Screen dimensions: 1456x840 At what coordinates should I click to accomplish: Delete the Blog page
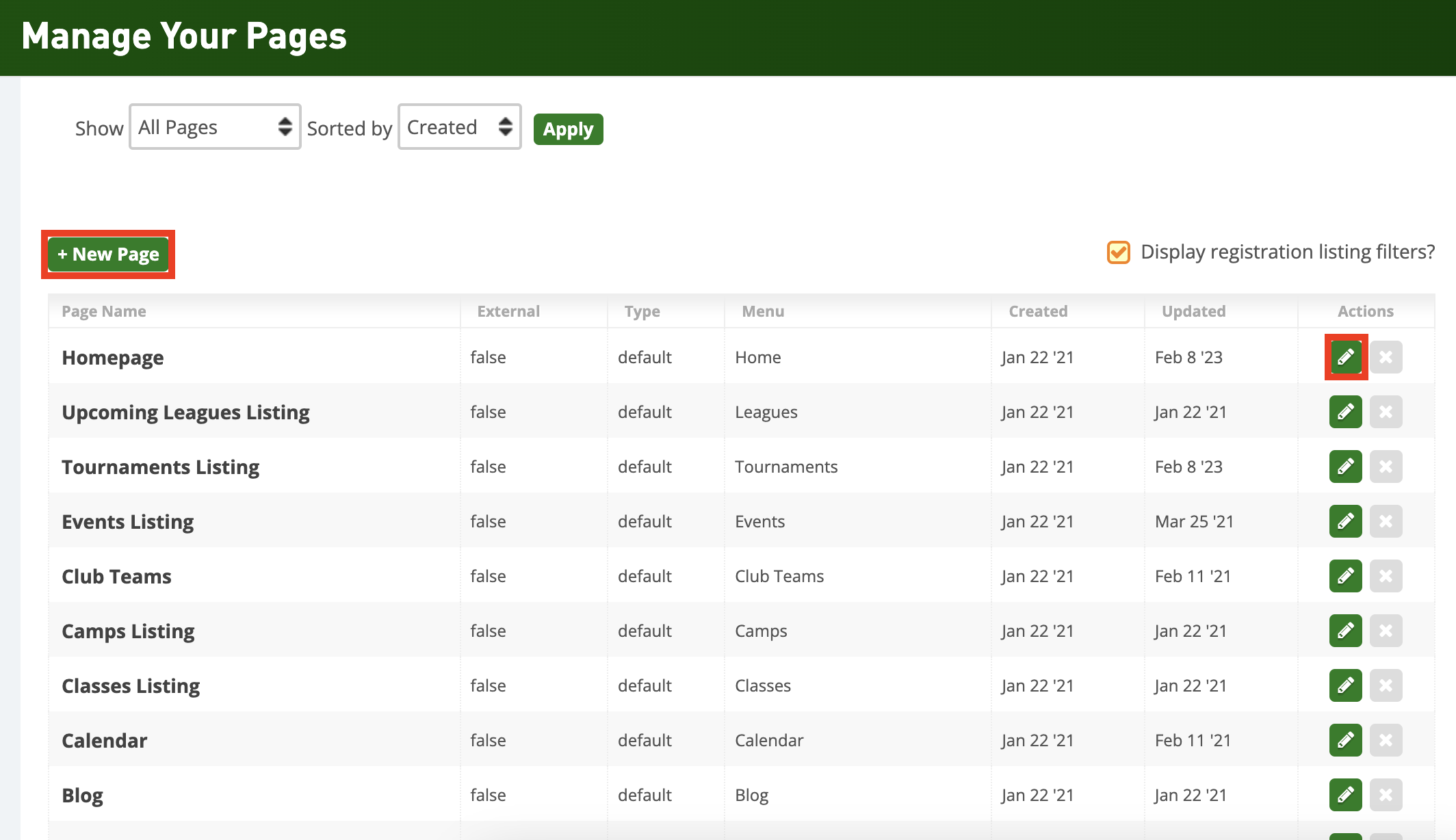click(x=1386, y=795)
